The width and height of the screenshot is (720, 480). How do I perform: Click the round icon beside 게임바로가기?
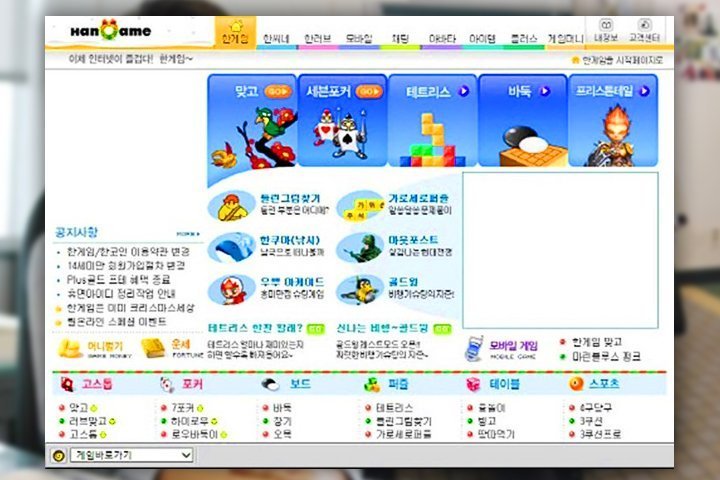59,456
